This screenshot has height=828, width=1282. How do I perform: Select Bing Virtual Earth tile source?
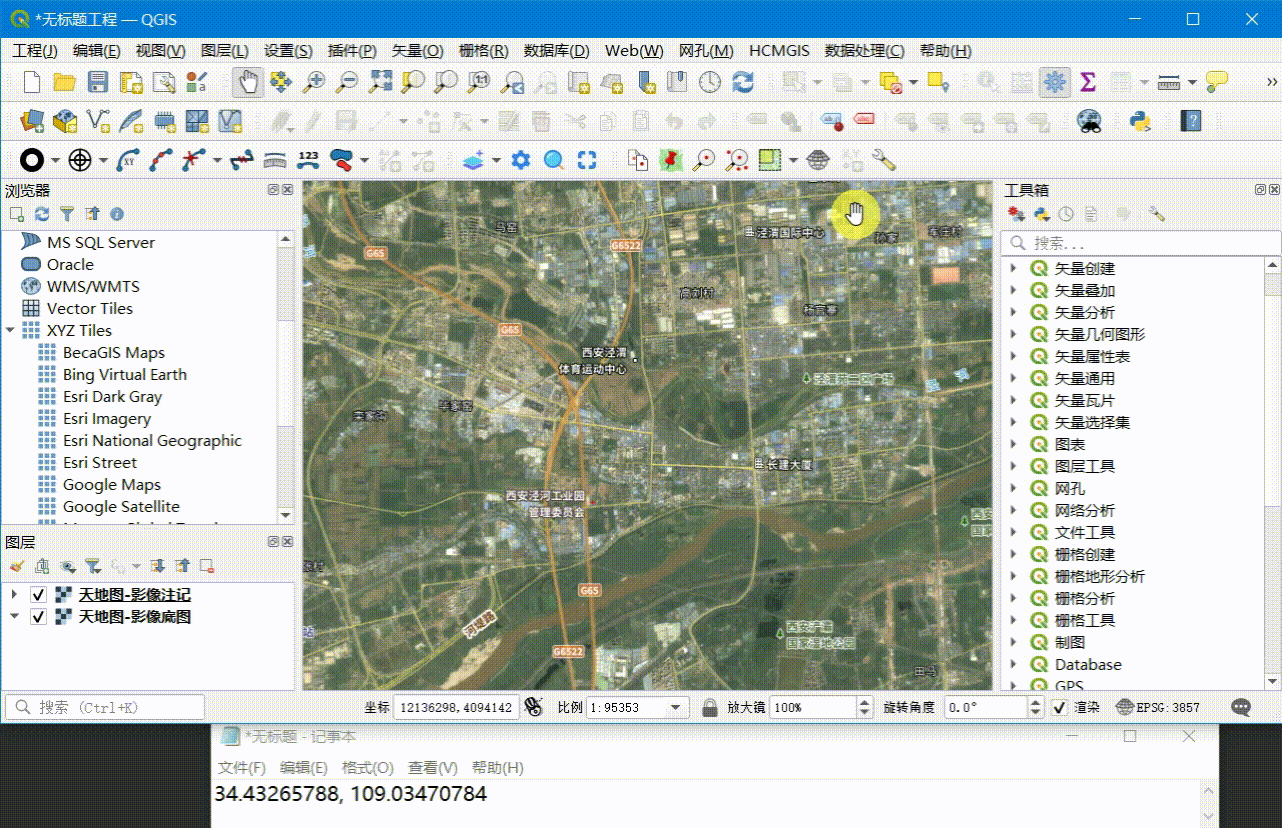(125, 374)
